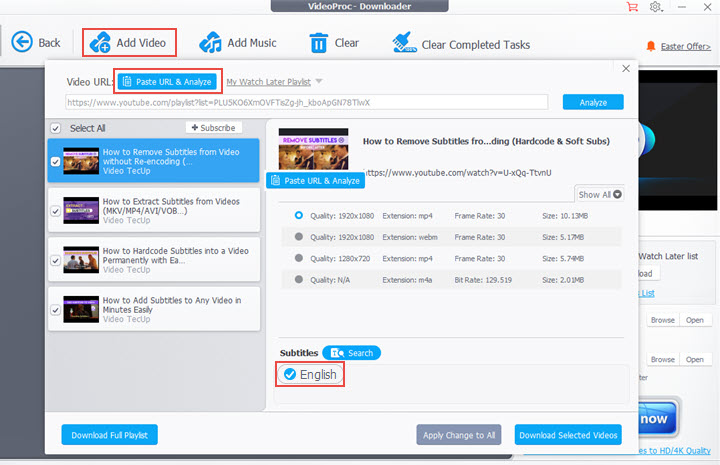Uncheck the English subtitle checkbox
The width and height of the screenshot is (720, 465).
(289, 375)
